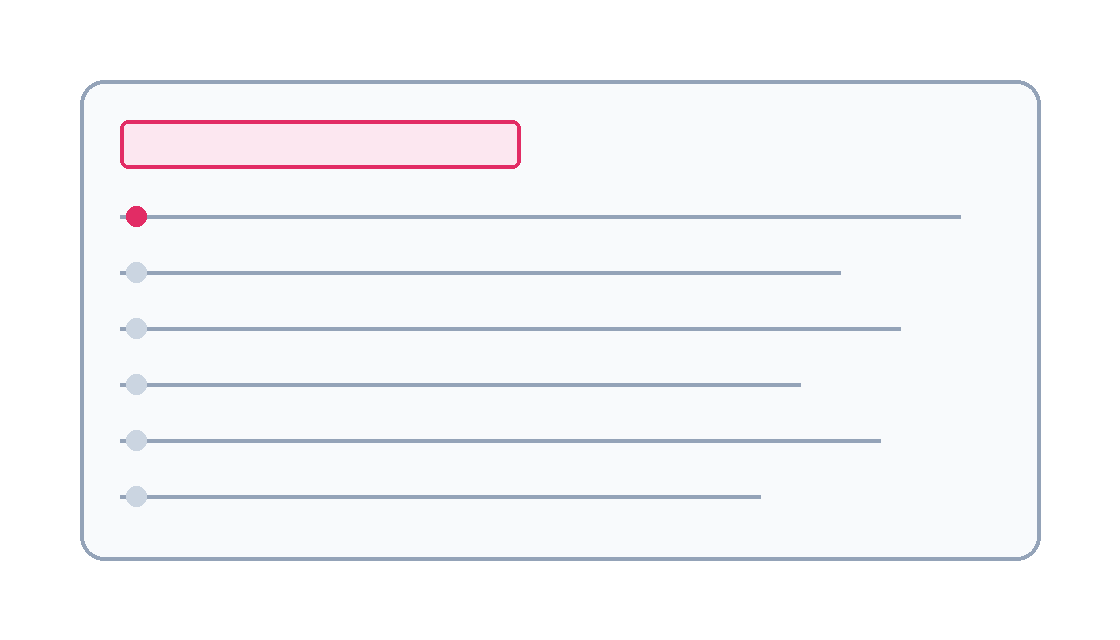
Task: Select the gray dot in the second row
Action: point(137,273)
